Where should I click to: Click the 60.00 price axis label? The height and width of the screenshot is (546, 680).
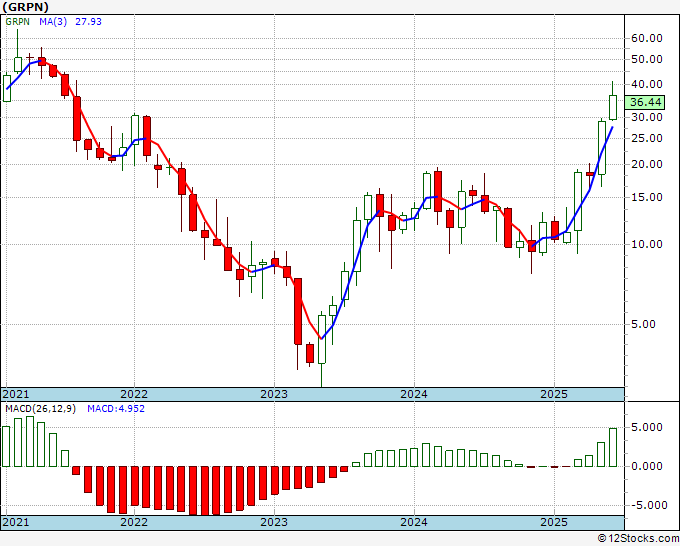point(647,38)
